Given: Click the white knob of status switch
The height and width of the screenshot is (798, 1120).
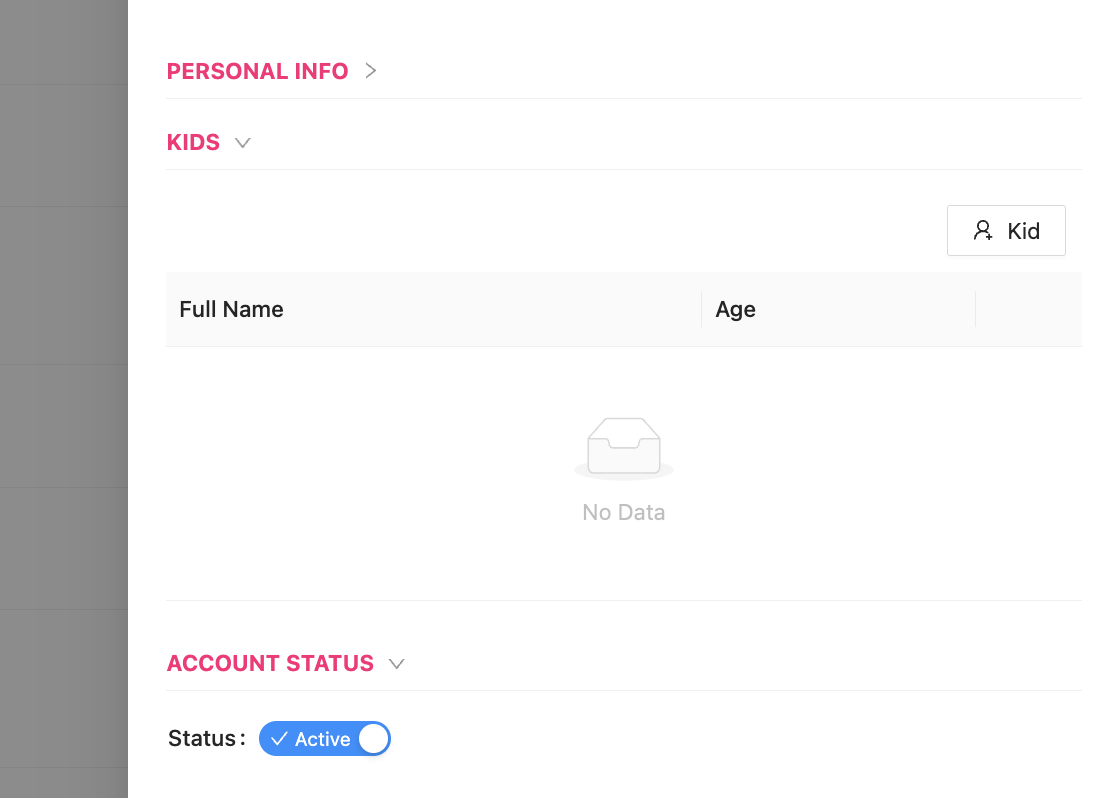Looking at the screenshot, I should pyautogui.click(x=373, y=739).
